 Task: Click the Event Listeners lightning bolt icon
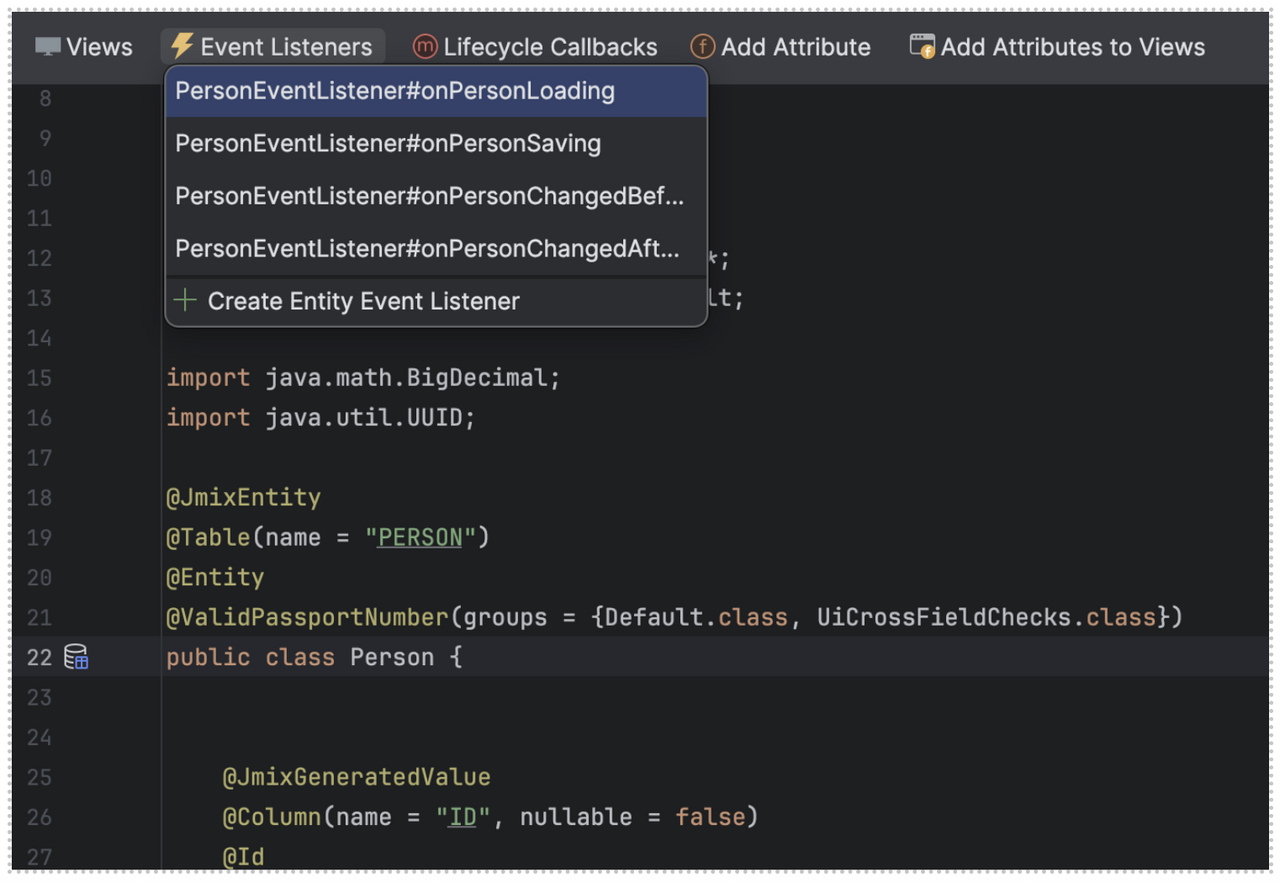(x=181, y=45)
